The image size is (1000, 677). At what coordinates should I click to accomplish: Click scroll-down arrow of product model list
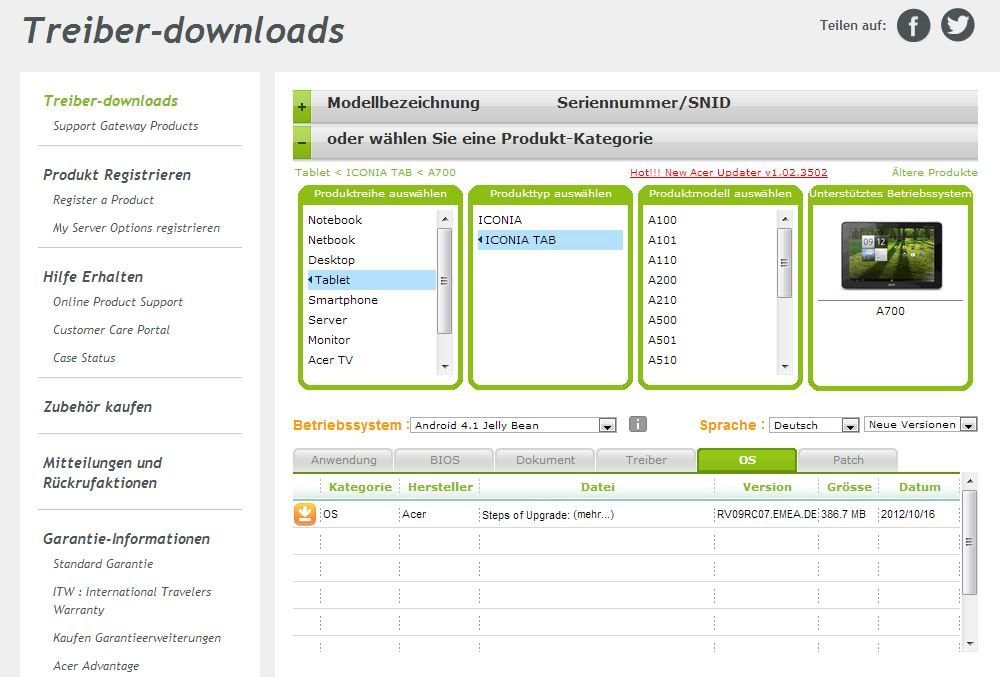784,367
